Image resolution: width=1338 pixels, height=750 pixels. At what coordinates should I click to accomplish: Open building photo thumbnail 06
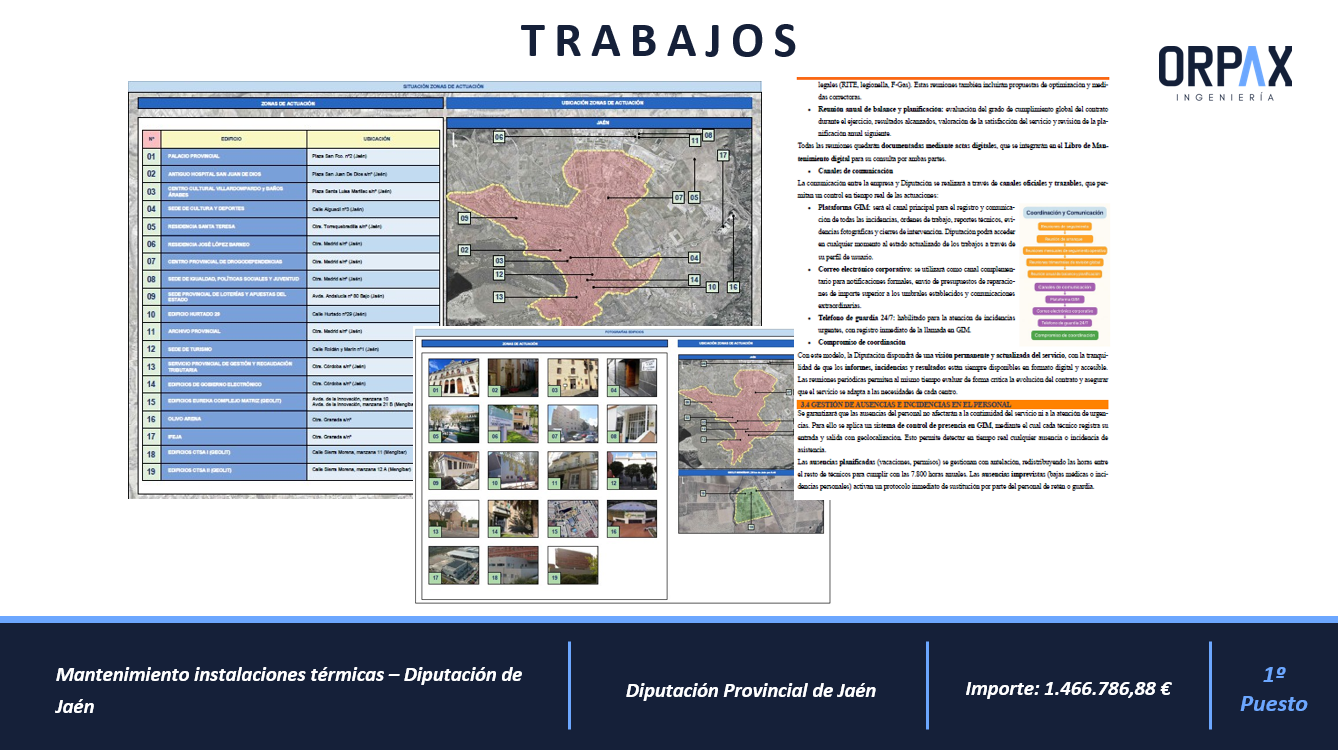[513, 423]
